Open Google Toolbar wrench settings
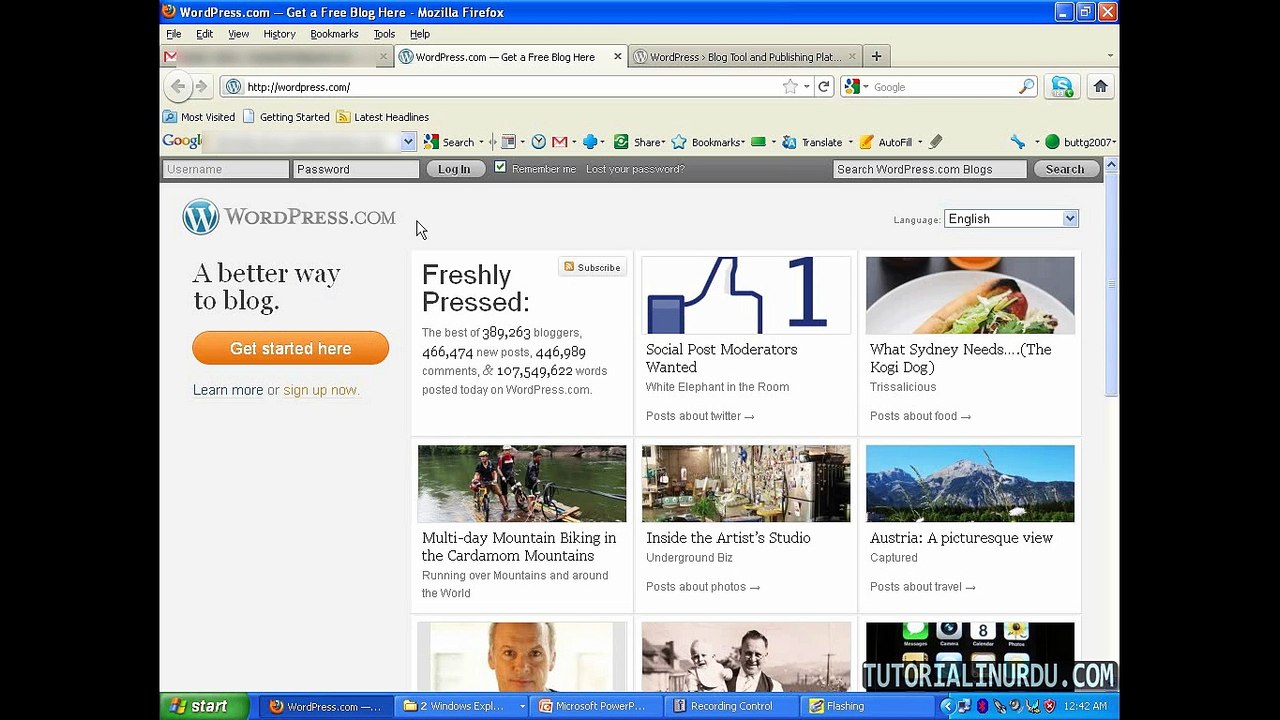This screenshot has width=1280, height=720. (1018, 142)
